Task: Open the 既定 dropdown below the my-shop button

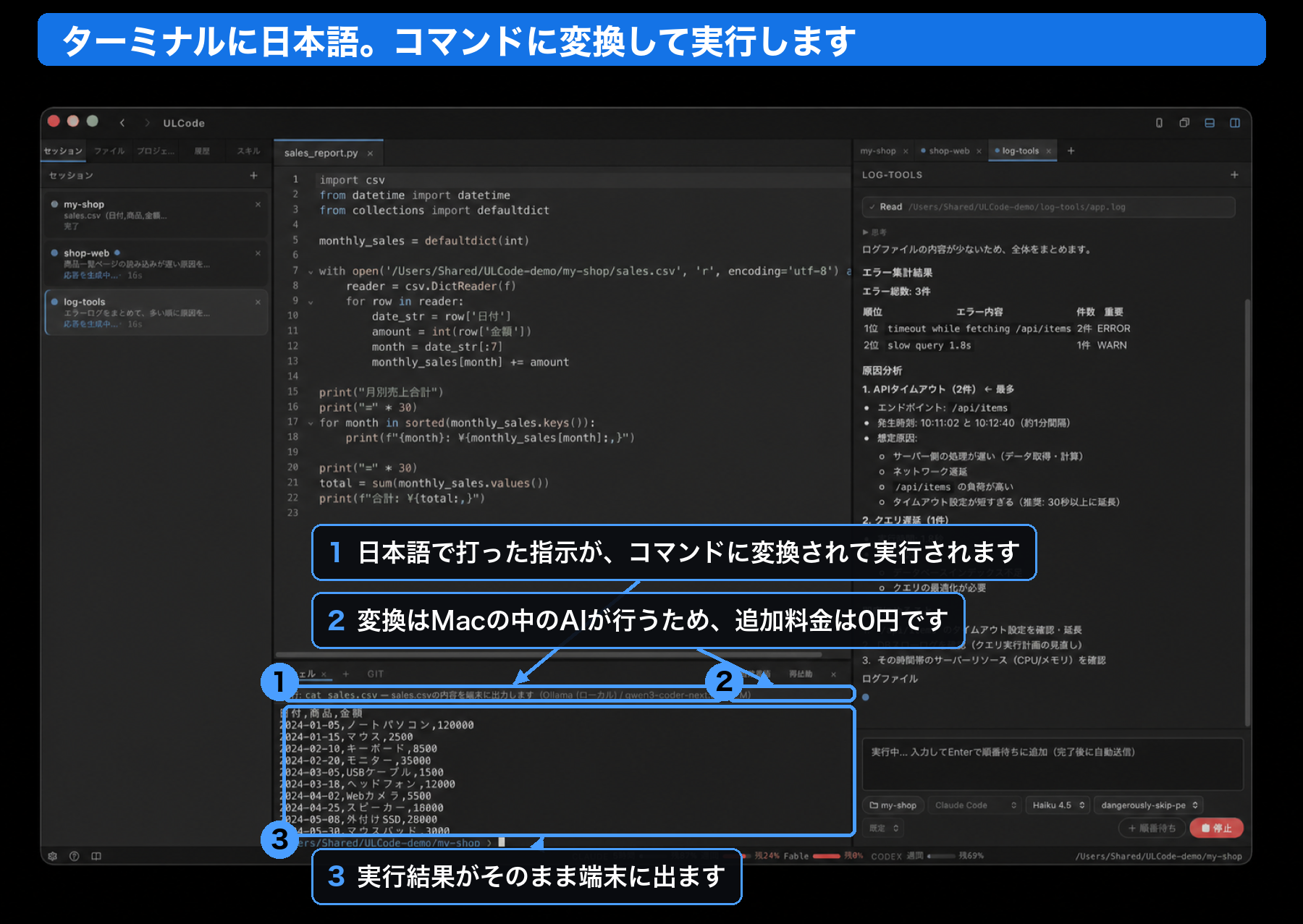Action: [884, 828]
